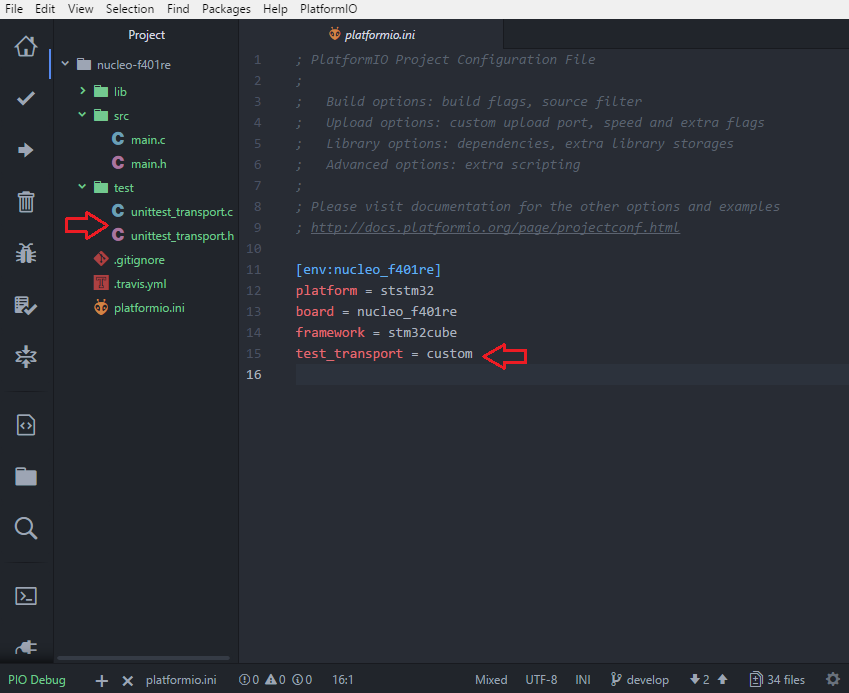The image size is (849, 693).
Task: Open unittest_transport.c file
Action: pos(181,212)
